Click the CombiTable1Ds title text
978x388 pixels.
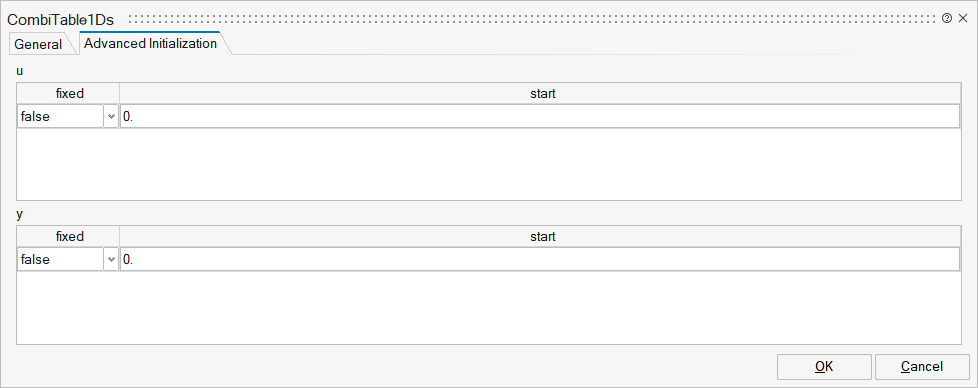point(61,19)
